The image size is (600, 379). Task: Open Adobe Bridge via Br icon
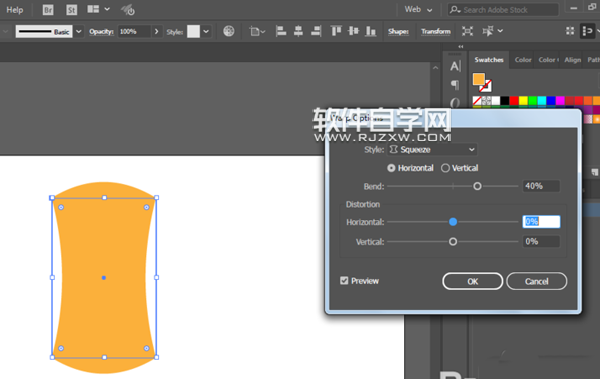click(48, 10)
